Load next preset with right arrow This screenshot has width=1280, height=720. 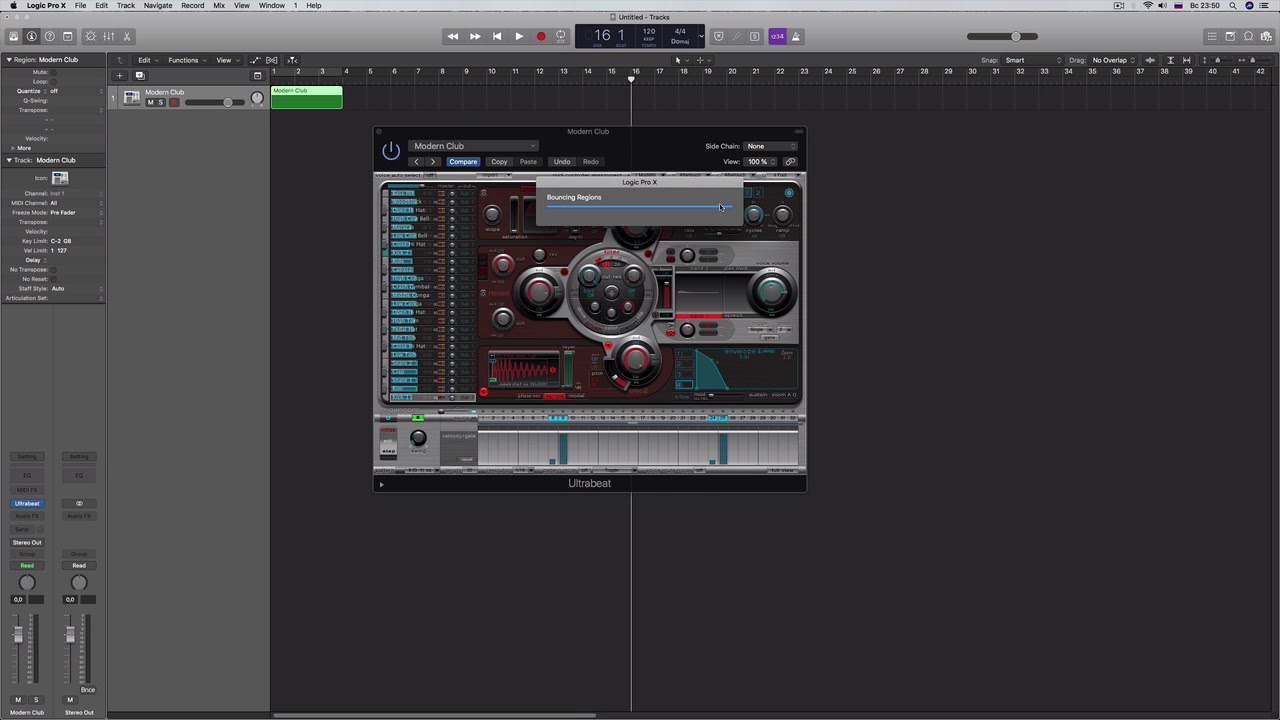tap(432, 162)
